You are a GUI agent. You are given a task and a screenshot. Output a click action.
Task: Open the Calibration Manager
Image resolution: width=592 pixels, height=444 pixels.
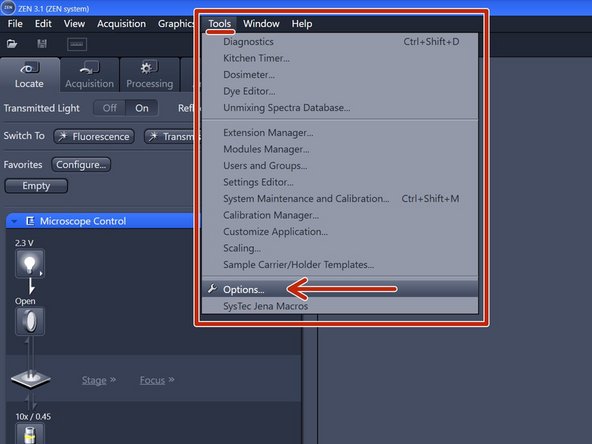(340, 215)
